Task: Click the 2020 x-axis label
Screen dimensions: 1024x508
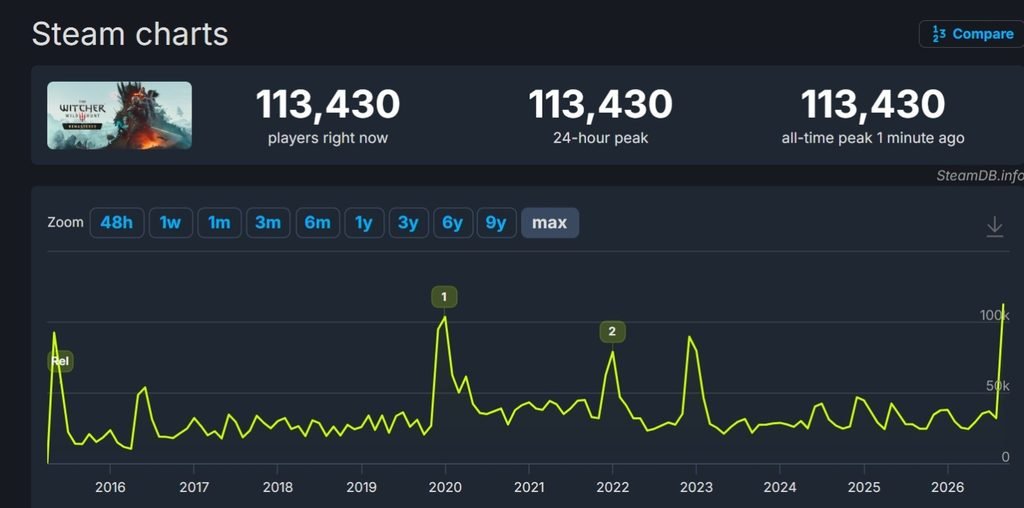Action: 445,487
